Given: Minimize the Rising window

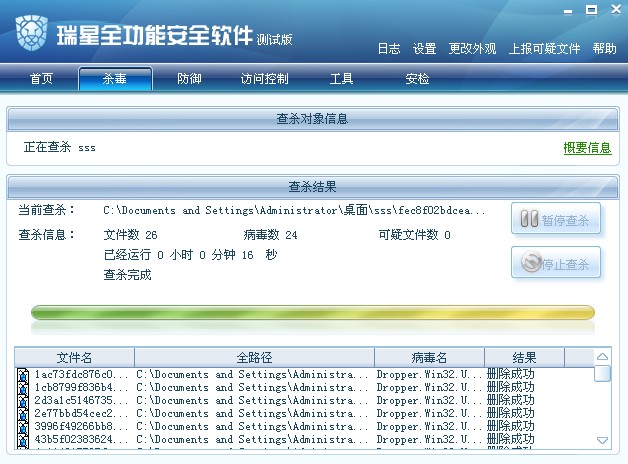Looking at the screenshot, I should 568,11.
